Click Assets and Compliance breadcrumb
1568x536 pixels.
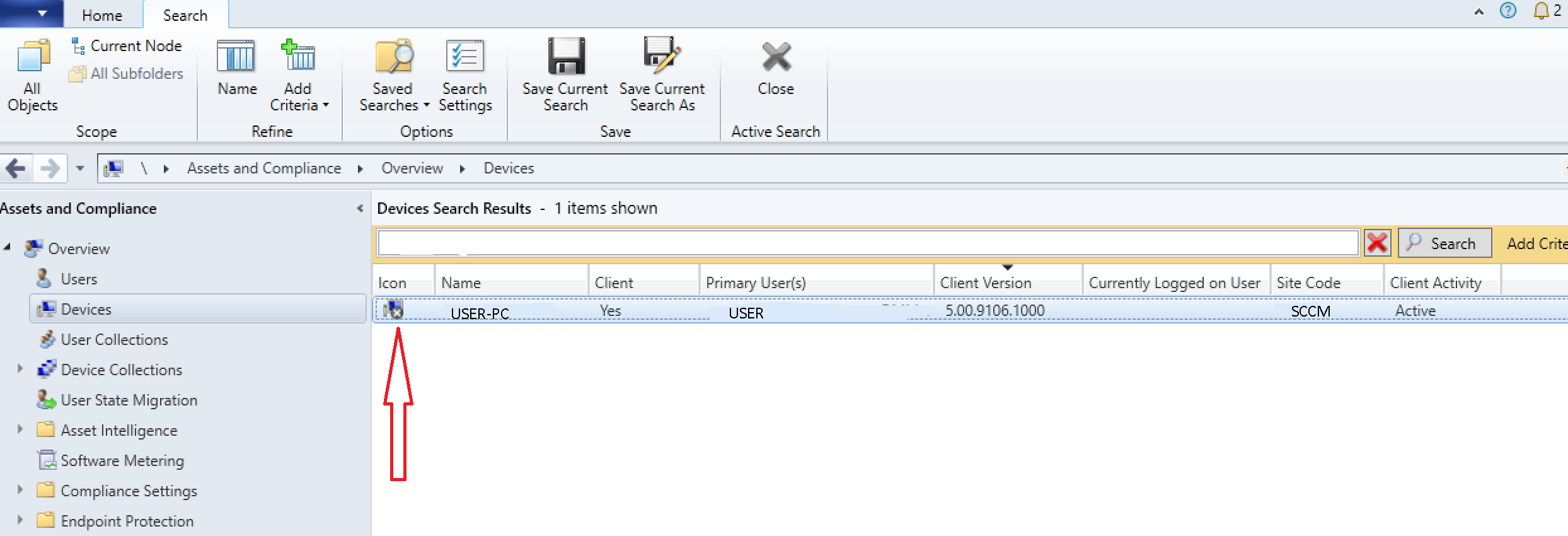pos(264,168)
